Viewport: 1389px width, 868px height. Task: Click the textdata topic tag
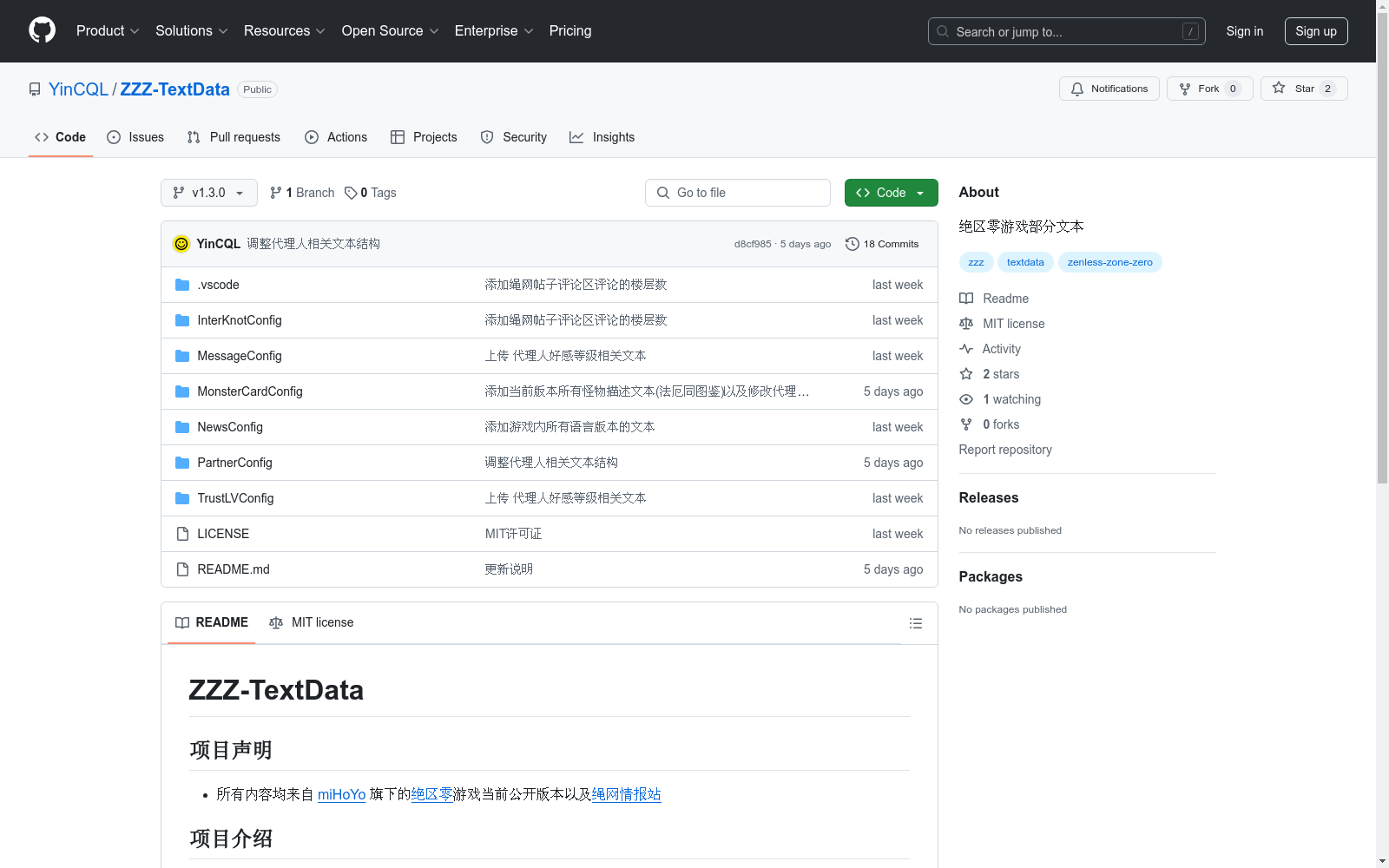pyautogui.click(x=1025, y=262)
